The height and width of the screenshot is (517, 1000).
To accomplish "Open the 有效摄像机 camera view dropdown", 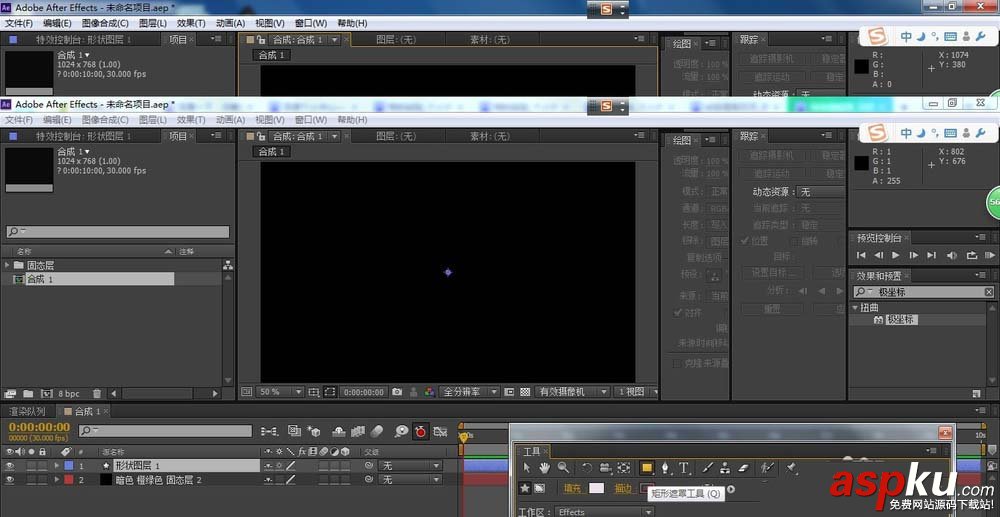I will 572,392.
